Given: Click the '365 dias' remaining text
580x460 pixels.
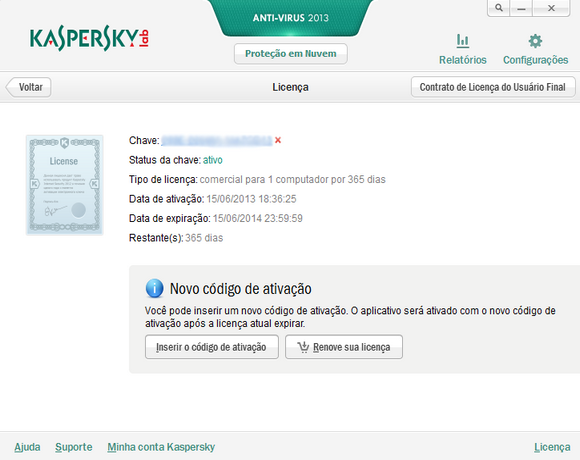Looking at the screenshot, I should [x=204, y=238].
